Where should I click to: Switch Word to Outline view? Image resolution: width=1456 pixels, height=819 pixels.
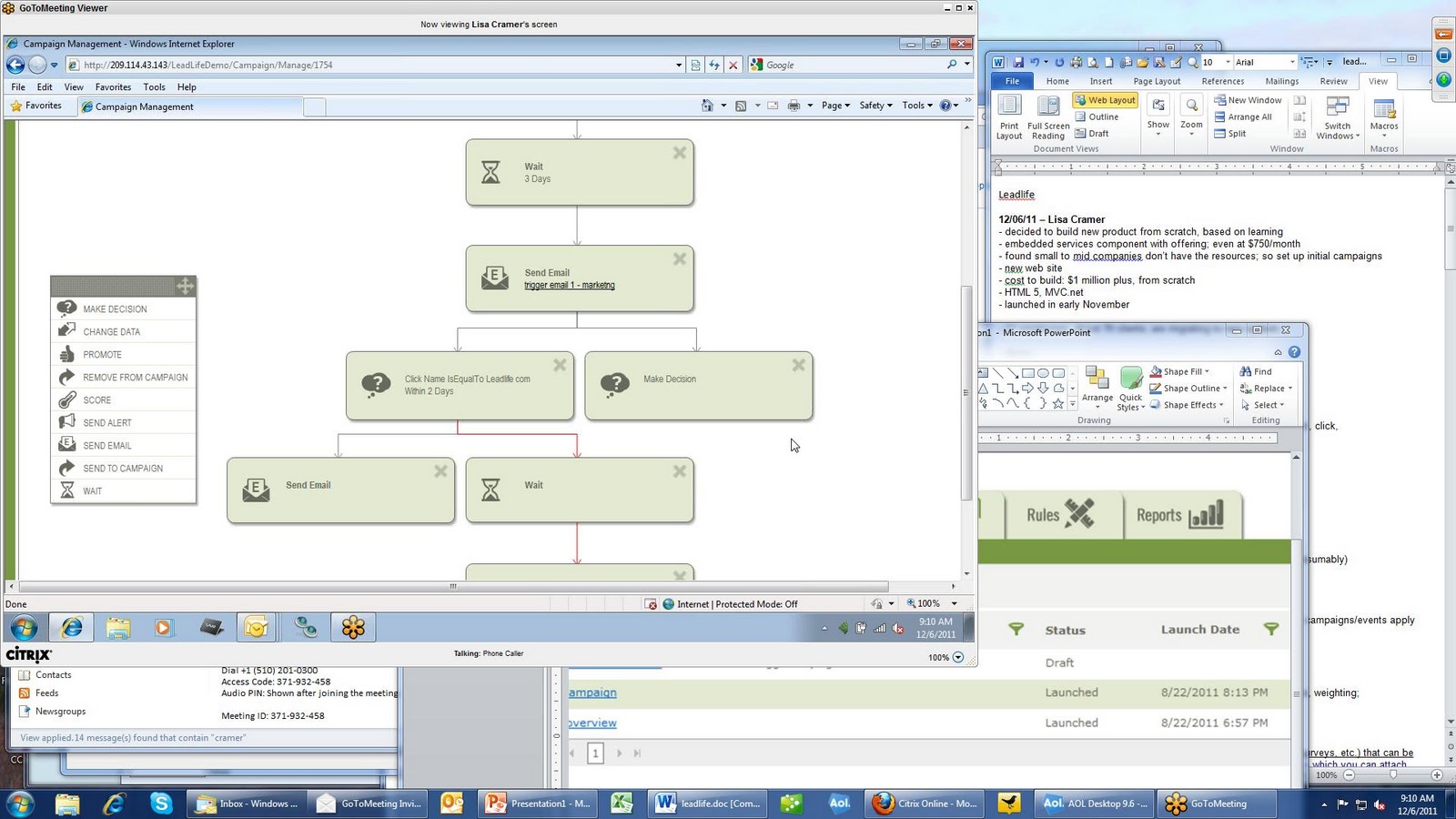[1097, 116]
